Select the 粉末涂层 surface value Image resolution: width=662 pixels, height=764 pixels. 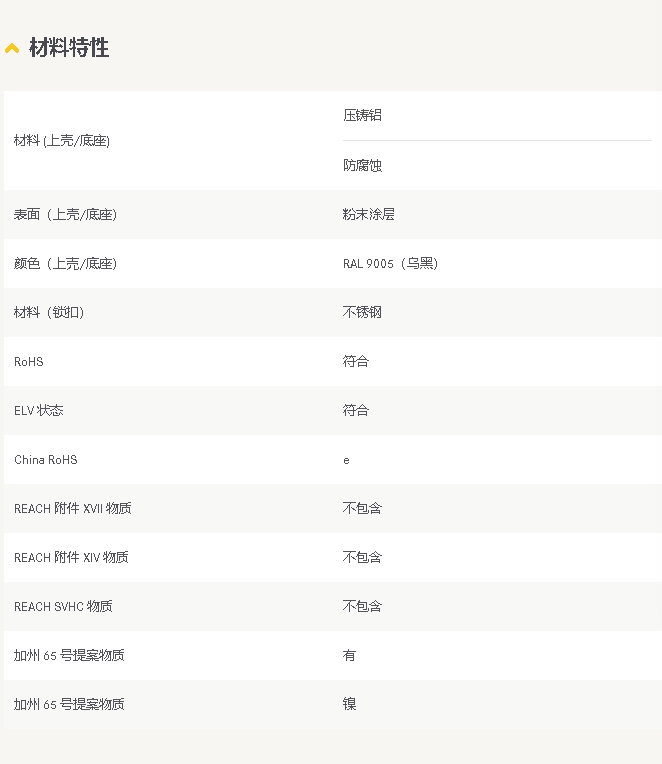point(369,214)
